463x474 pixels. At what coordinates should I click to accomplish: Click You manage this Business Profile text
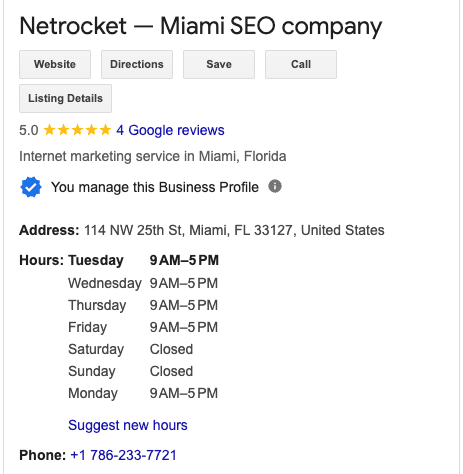point(155,187)
